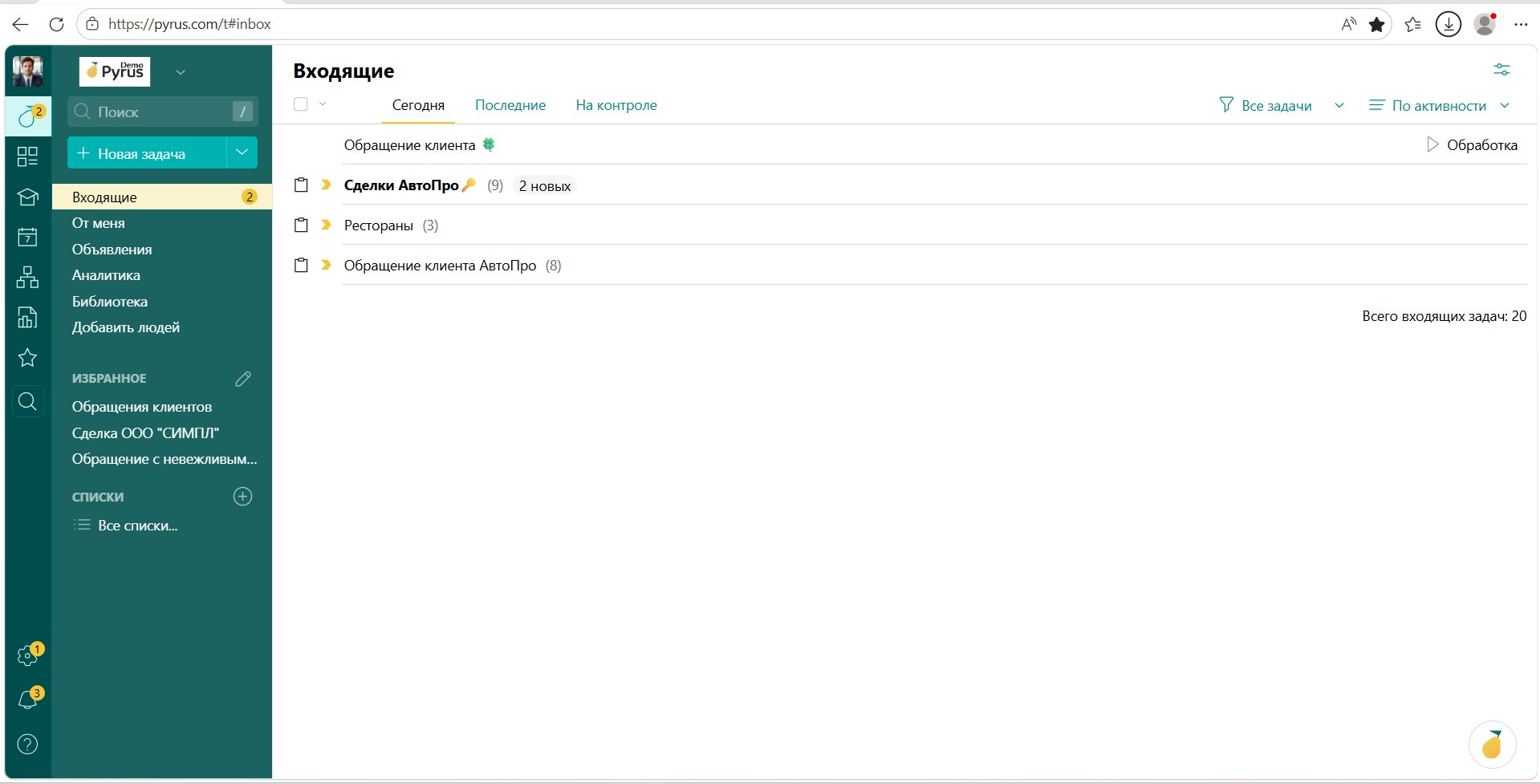This screenshot has width=1540, height=784.
Task: Edit favorites with the pencil icon
Action: click(243, 379)
